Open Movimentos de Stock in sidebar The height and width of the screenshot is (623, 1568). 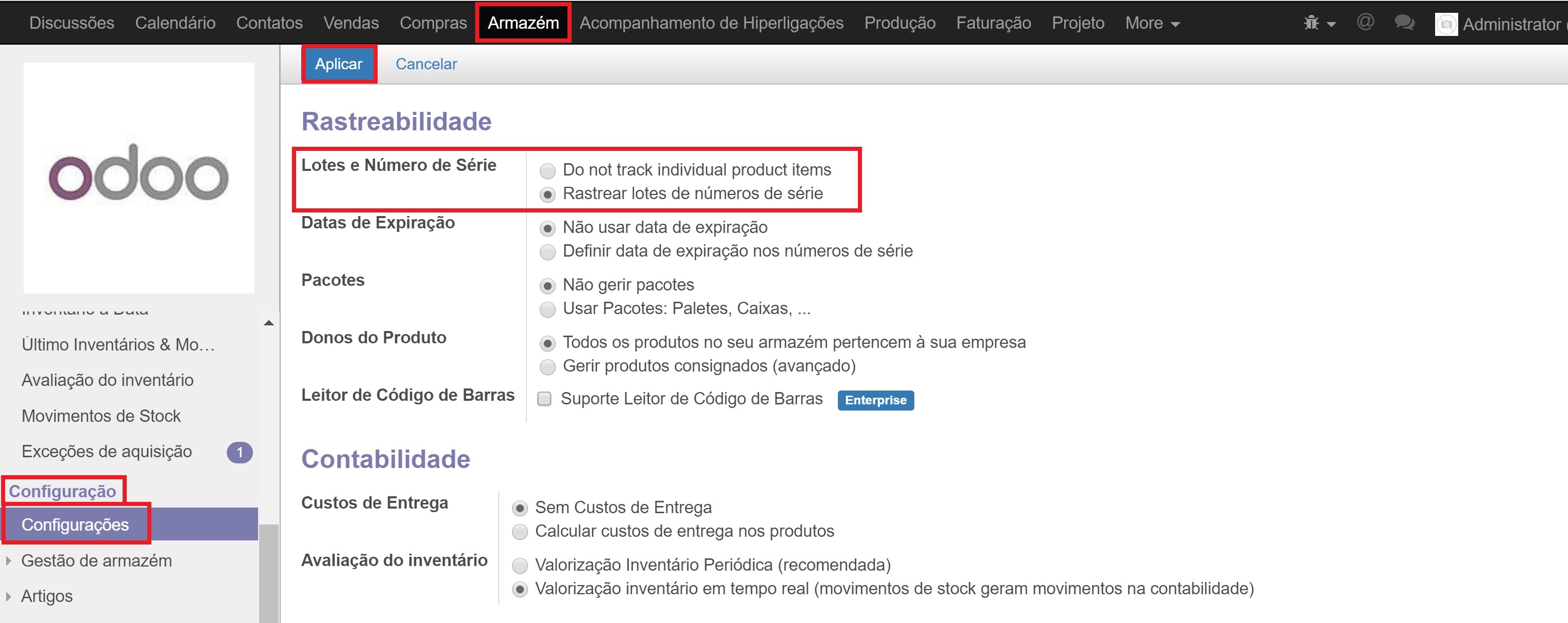(101, 416)
